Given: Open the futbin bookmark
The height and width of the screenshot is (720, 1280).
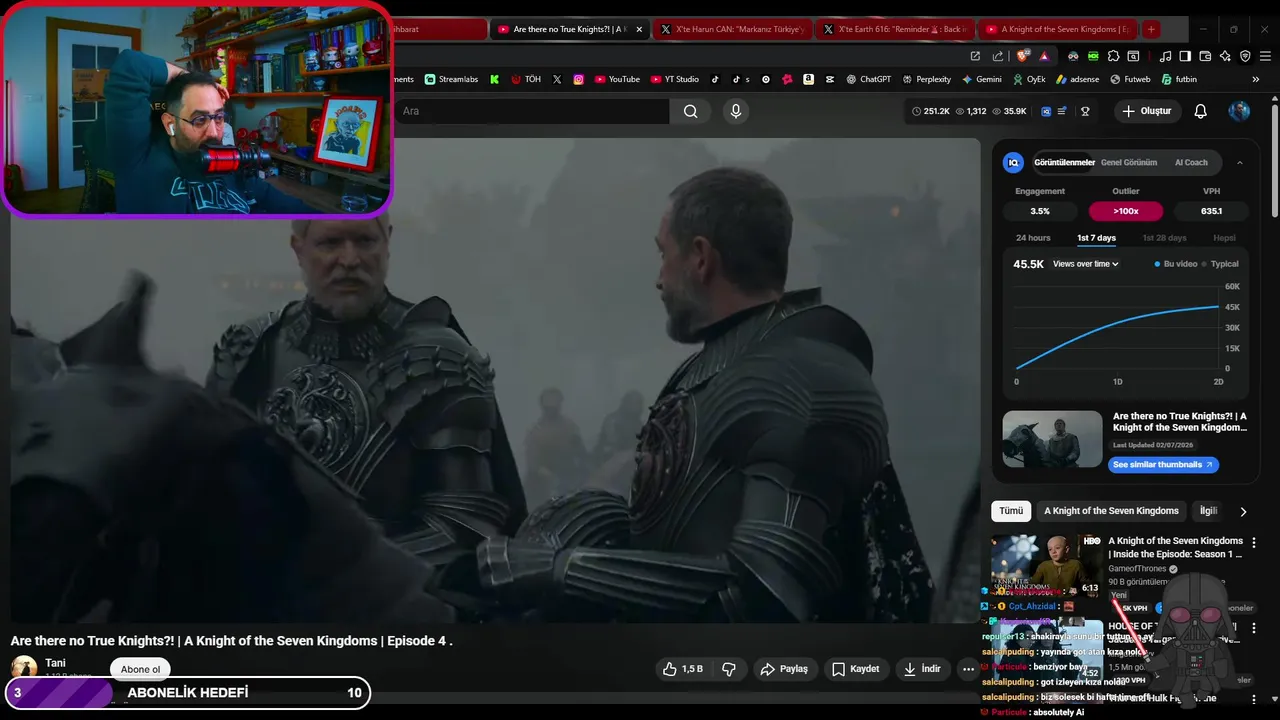Looking at the screenshot, I should pos(1178,79).
